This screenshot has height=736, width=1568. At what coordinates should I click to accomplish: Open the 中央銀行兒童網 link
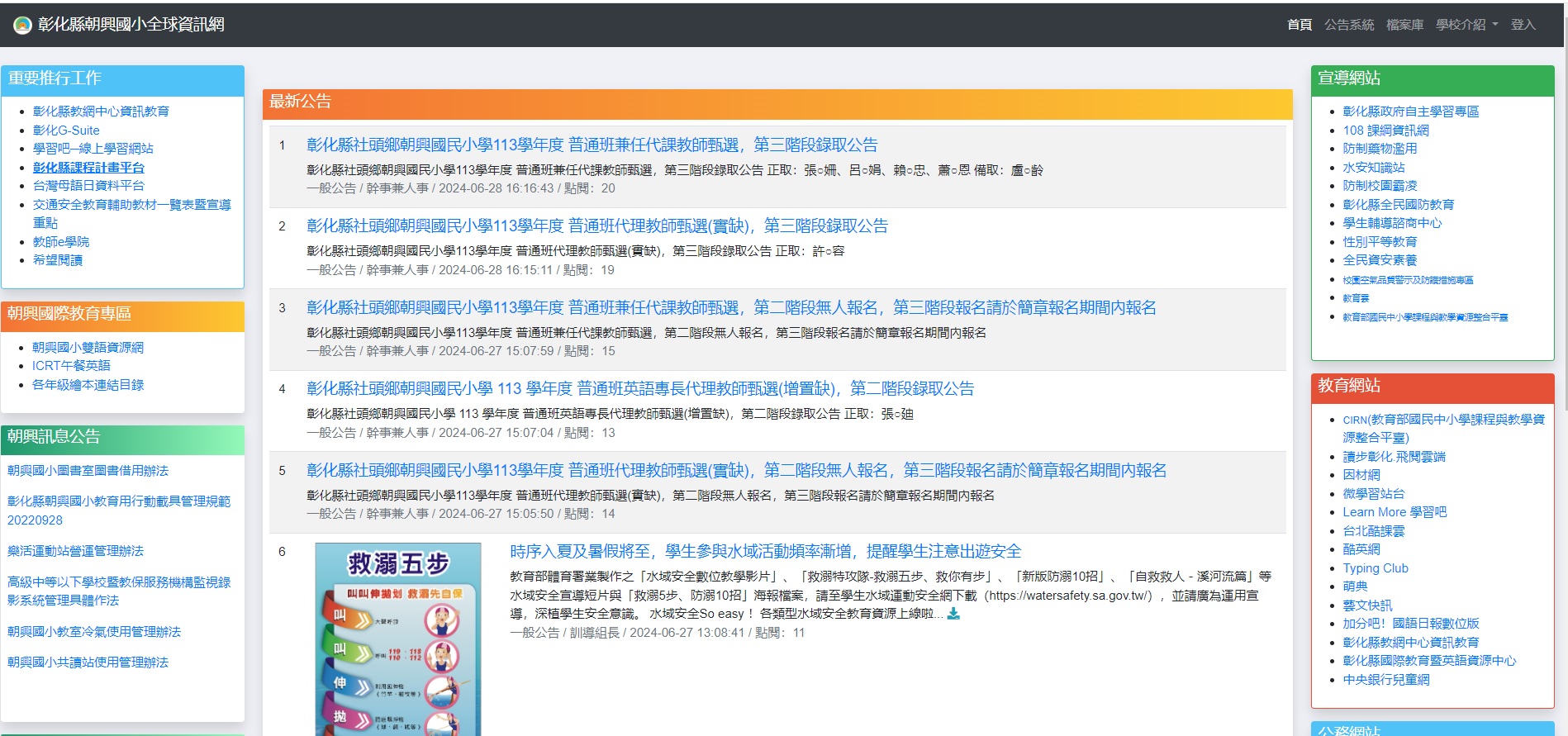[1386, 680]
